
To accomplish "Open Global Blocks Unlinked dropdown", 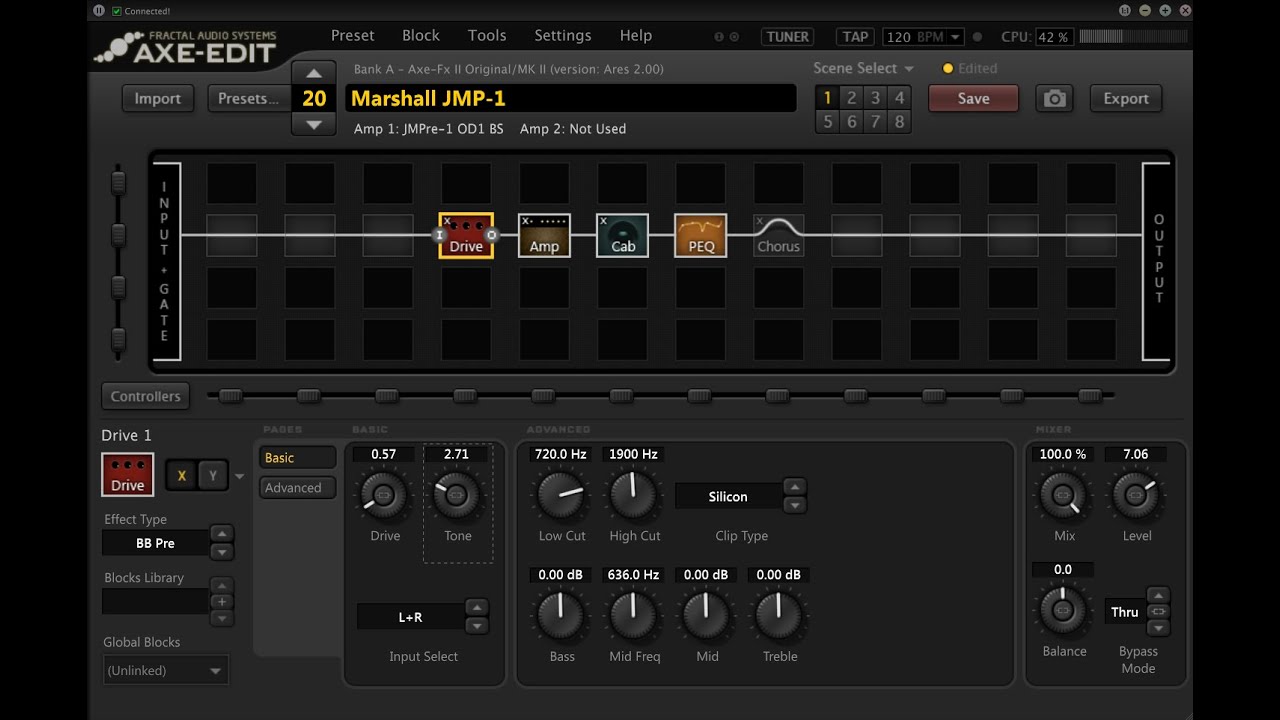I will click(x=166, y=670).
